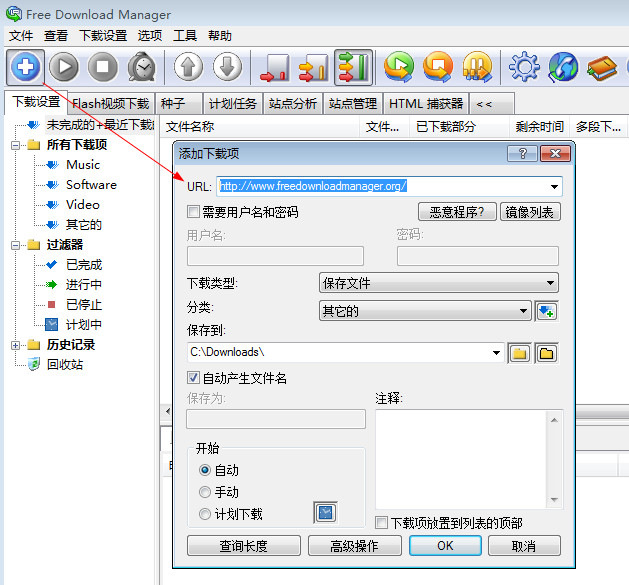Image resolution: width=629 pixels, height=585 pixels.
Task: Switch to the 站点分析 tab
Action: click(293, 104)
